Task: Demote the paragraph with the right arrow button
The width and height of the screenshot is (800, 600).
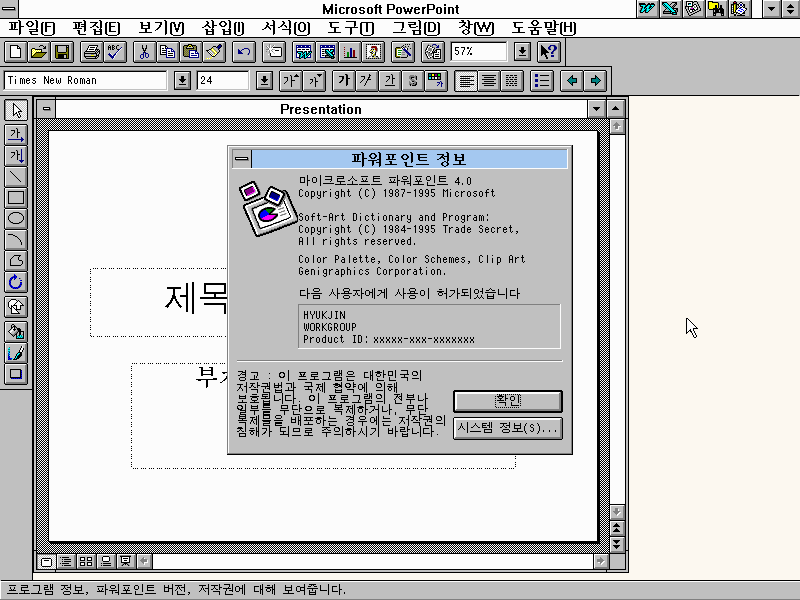Action: (x=595, y=81)
